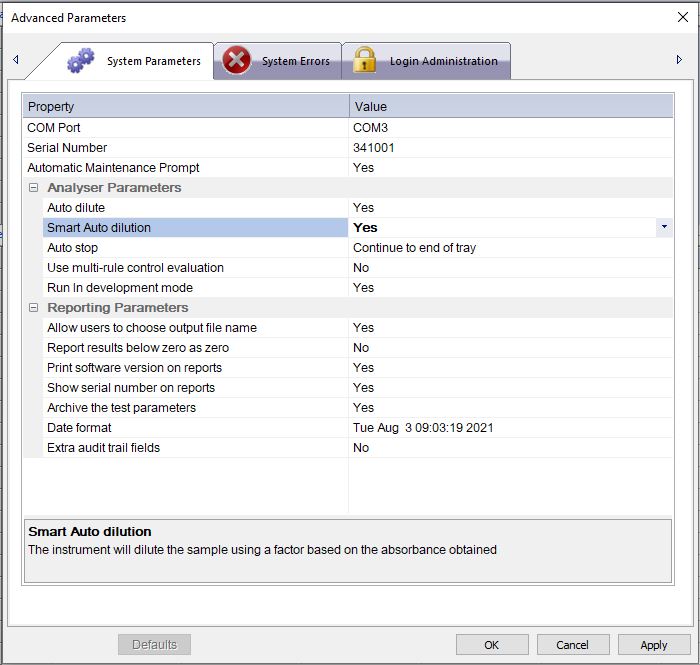Screen dimensions: 700x665
Task: Click the padlock Login Administration icon
Action: (x=364, y=61)
